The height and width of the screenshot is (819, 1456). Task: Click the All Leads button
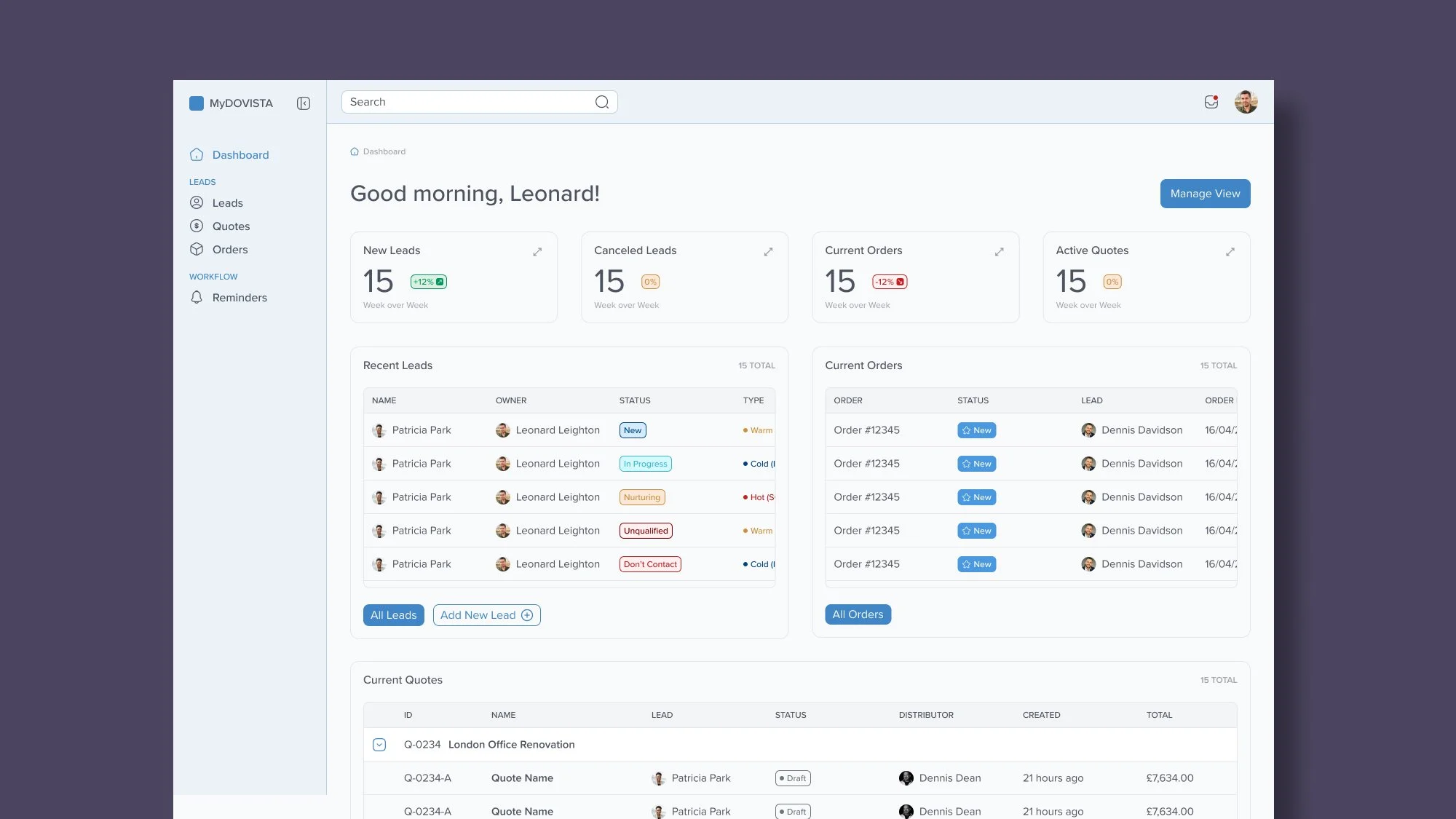click(393, 615)
